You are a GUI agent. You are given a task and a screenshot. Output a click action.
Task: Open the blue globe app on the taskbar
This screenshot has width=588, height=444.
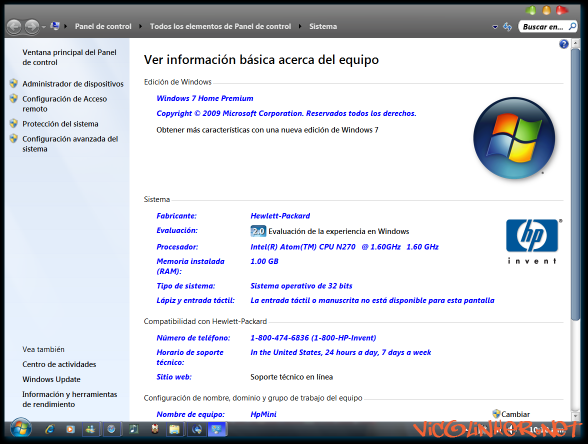(x=197, y=430)
